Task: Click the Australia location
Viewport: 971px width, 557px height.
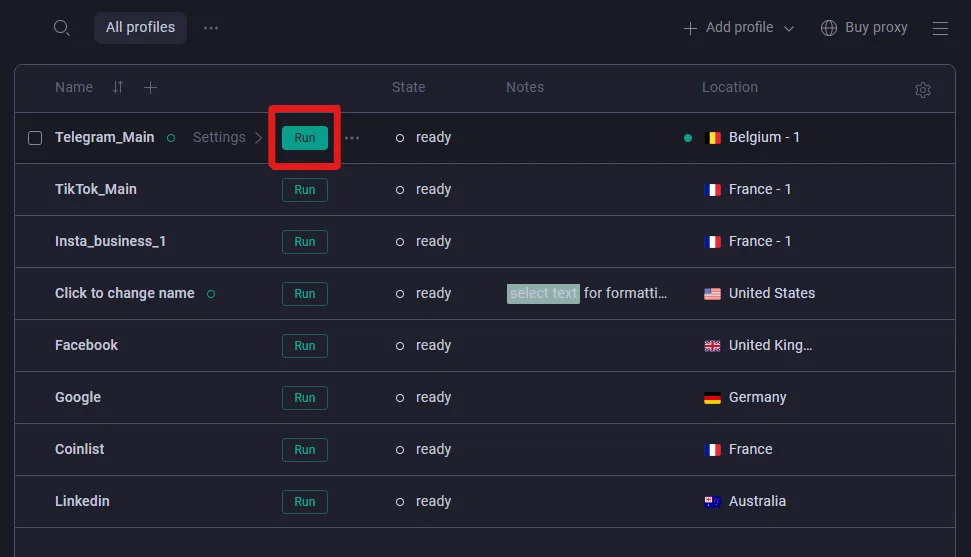Action: click(x=757, y=501)
